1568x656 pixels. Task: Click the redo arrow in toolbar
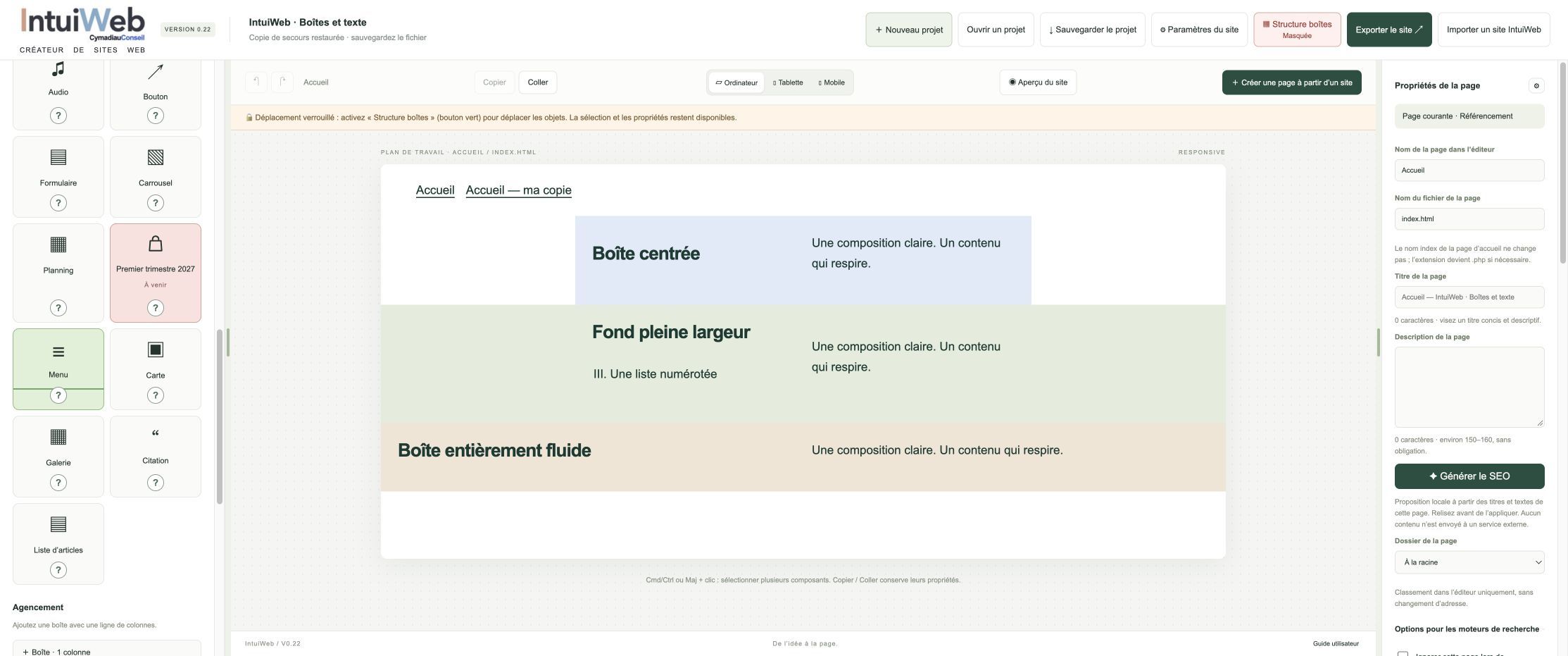click(282, 82)
